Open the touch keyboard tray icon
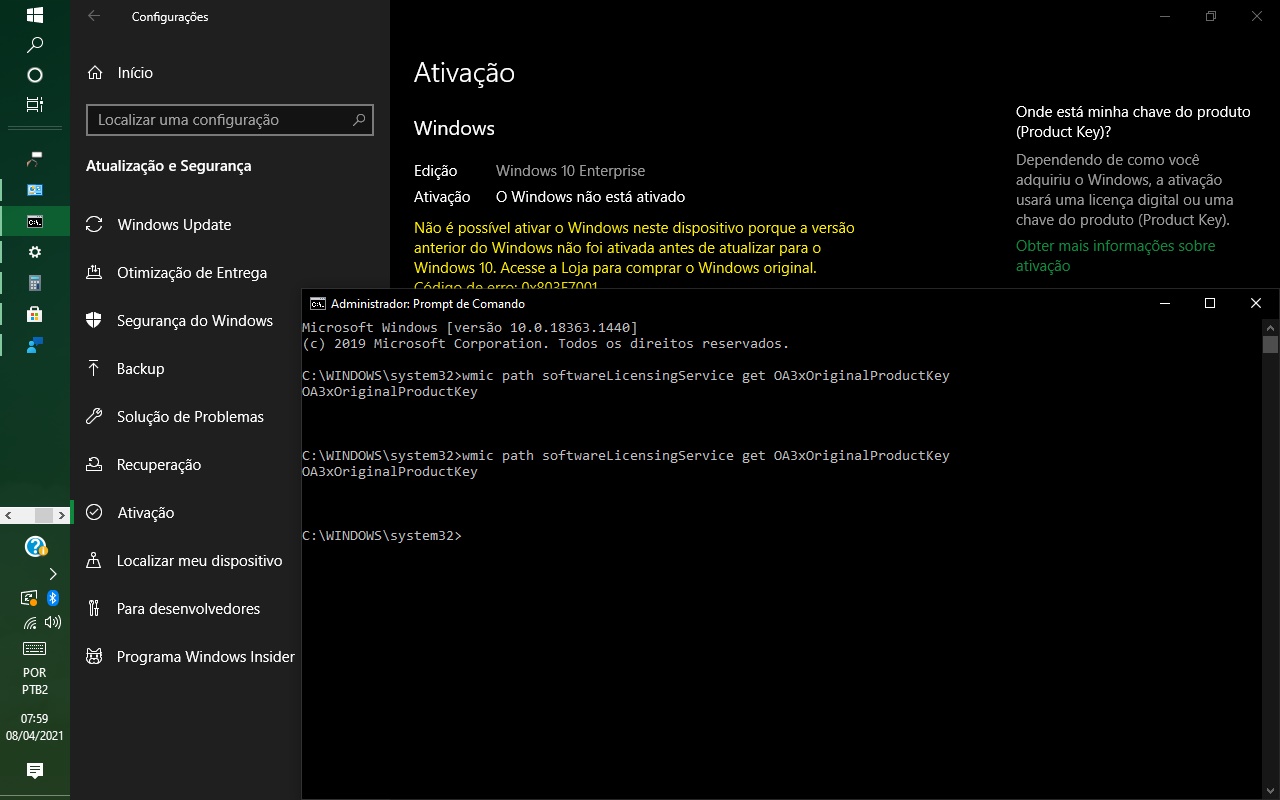This screenshot has height=800, width=1280. [35, 648]
